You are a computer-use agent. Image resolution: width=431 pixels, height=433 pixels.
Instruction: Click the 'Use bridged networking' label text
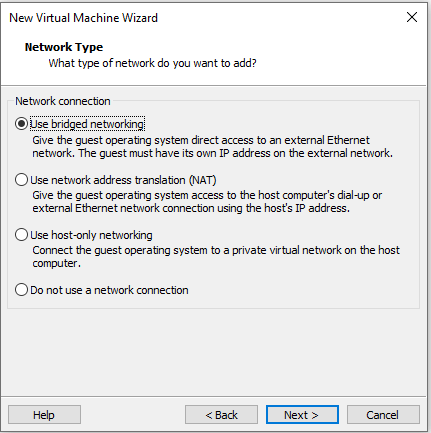tap(87, 124)
